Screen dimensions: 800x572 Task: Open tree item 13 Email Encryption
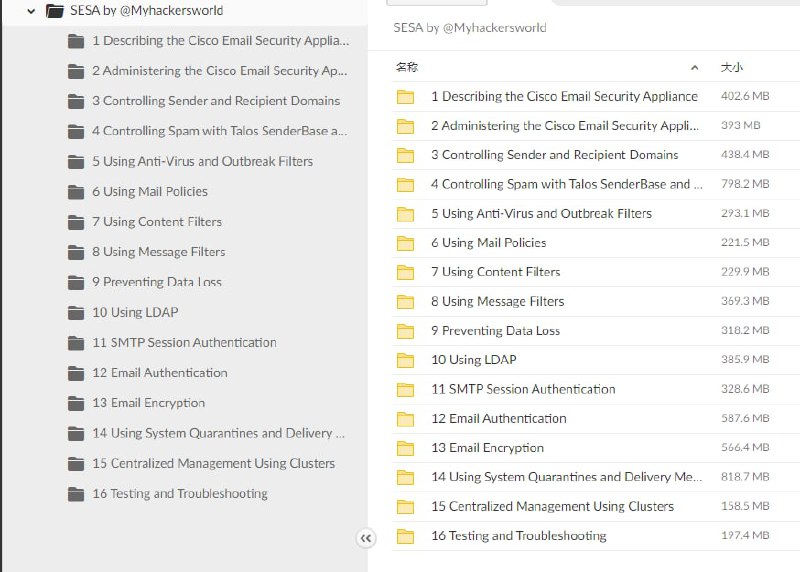[148, 403]
